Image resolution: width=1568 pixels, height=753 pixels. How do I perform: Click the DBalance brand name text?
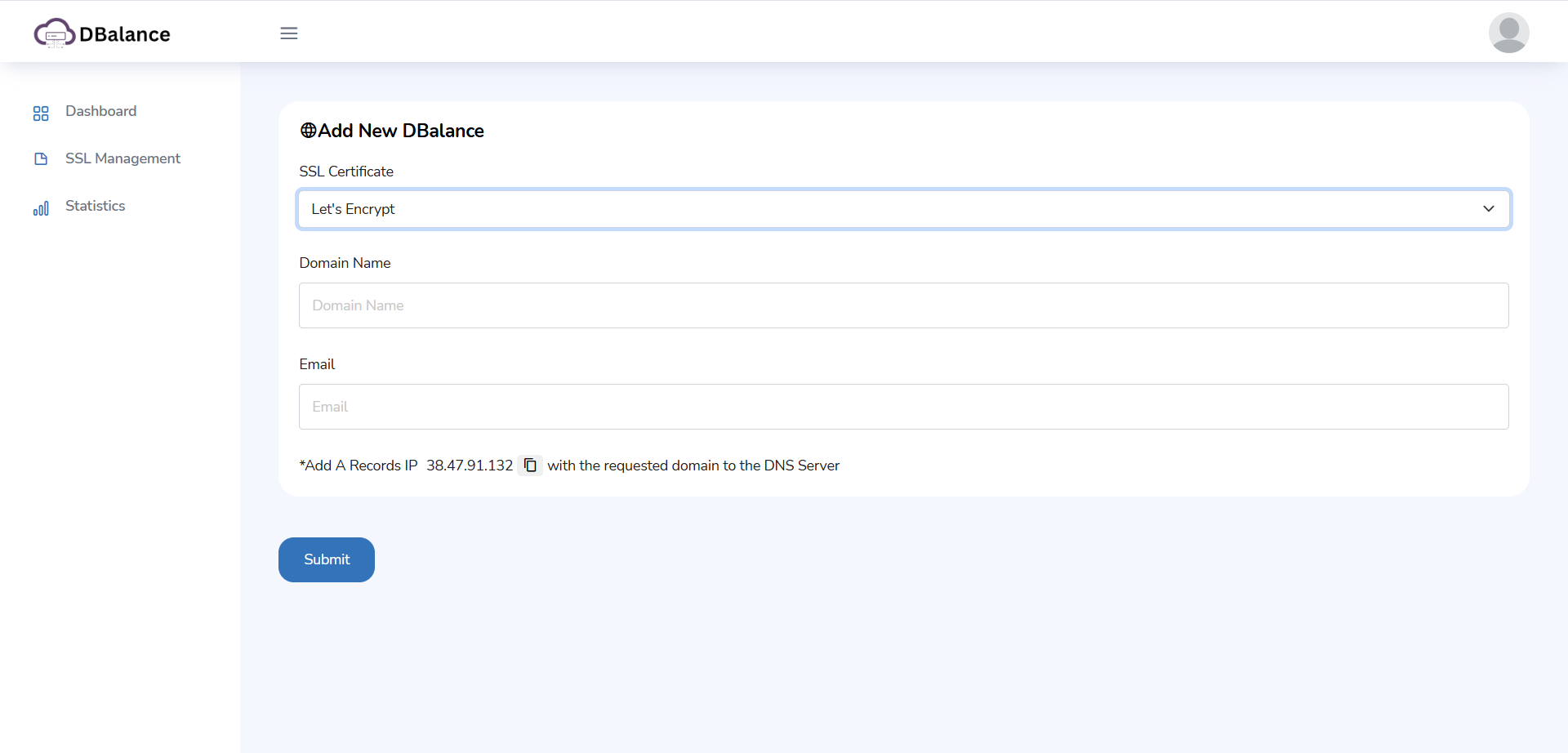coord(125,34)
